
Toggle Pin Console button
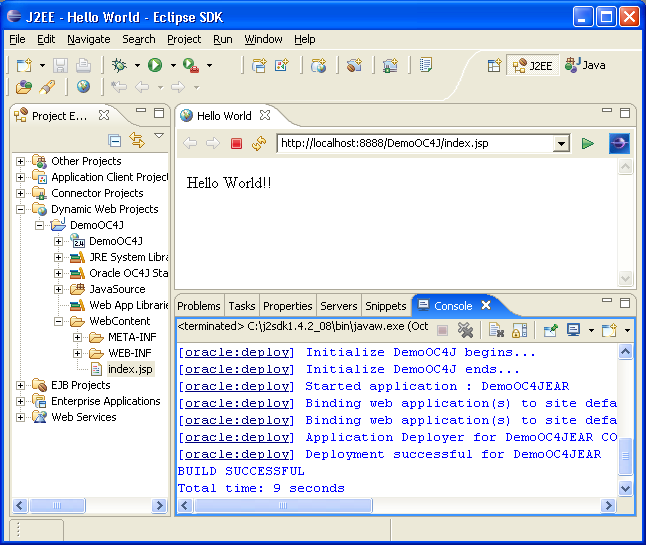coord(550,329)
